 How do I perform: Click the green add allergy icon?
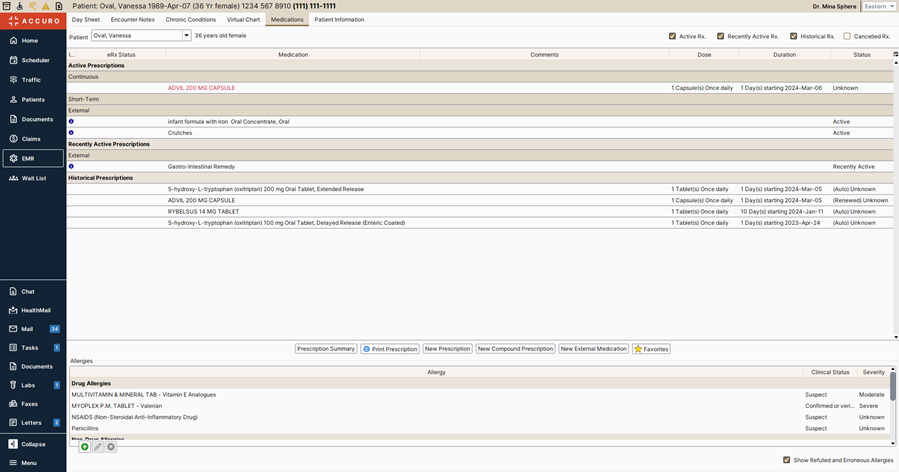coord(85,447)
